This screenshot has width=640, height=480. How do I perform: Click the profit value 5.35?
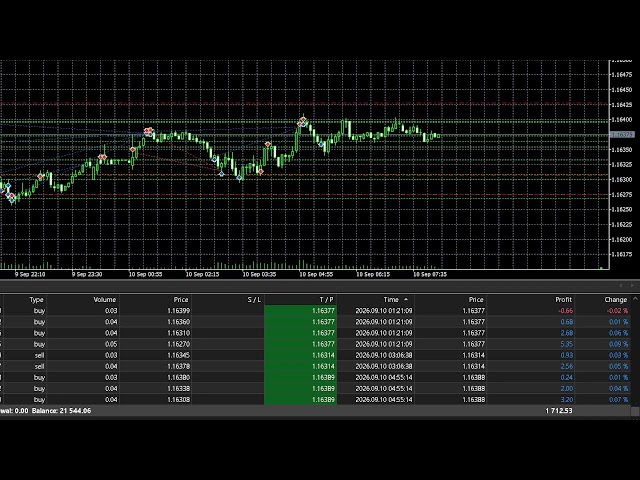(567, 344)
